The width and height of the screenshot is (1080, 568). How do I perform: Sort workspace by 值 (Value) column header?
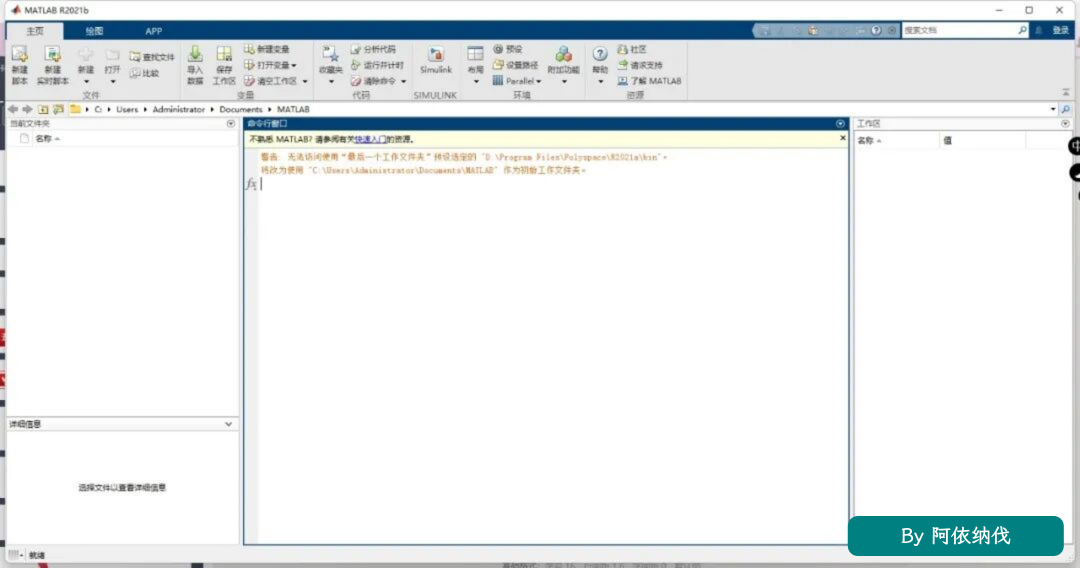[983, 140]
